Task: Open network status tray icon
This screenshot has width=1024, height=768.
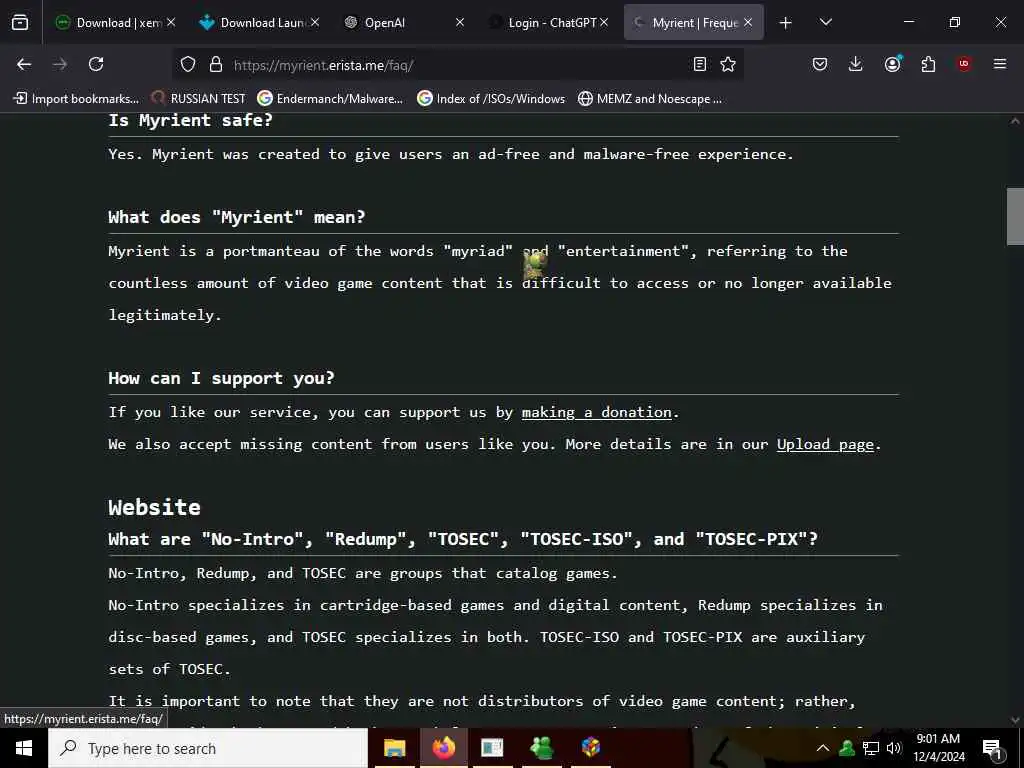Action: 871,748
